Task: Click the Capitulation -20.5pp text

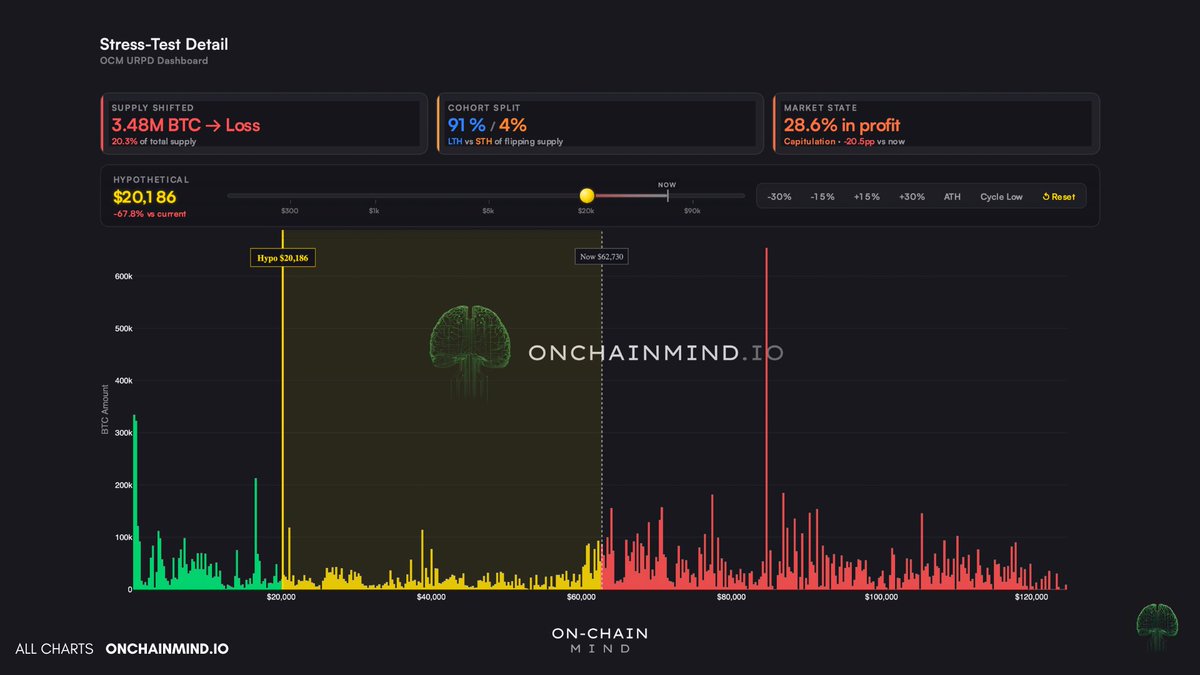Action: (x=847, y=141)
